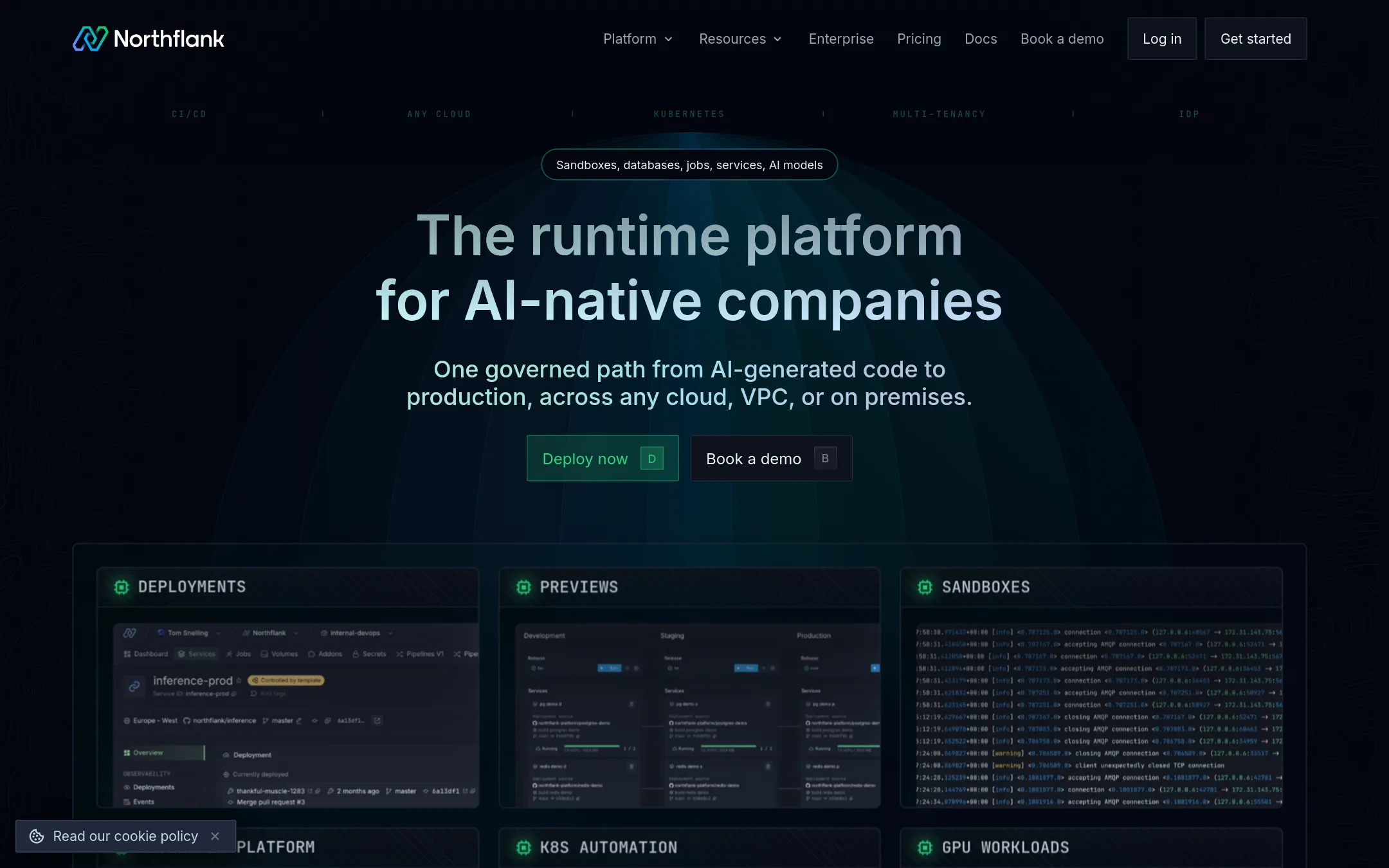Click the Get started button

click(1255, 39)
